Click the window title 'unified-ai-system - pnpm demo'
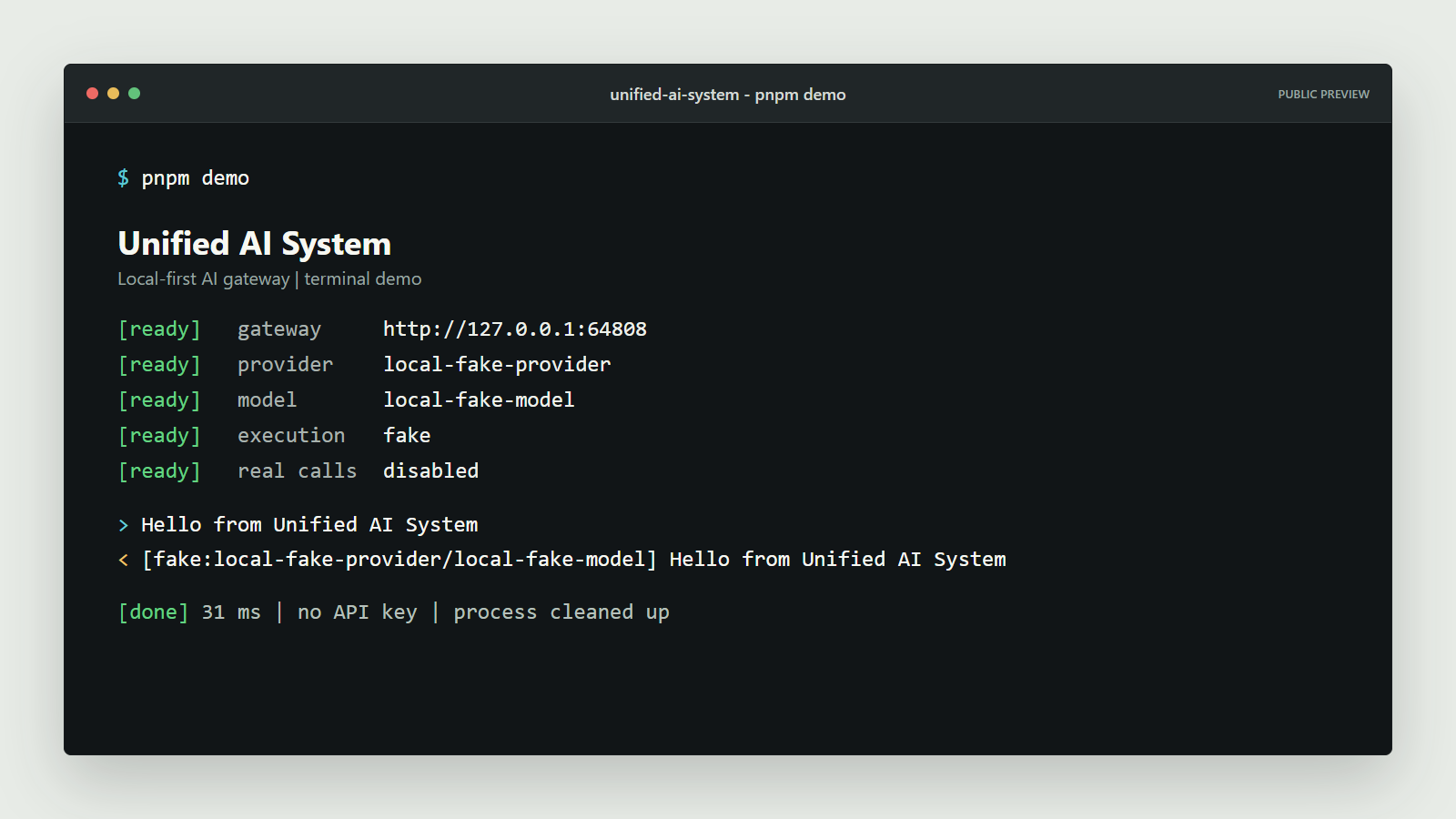The image size is (1456, 819). point(728,95)
